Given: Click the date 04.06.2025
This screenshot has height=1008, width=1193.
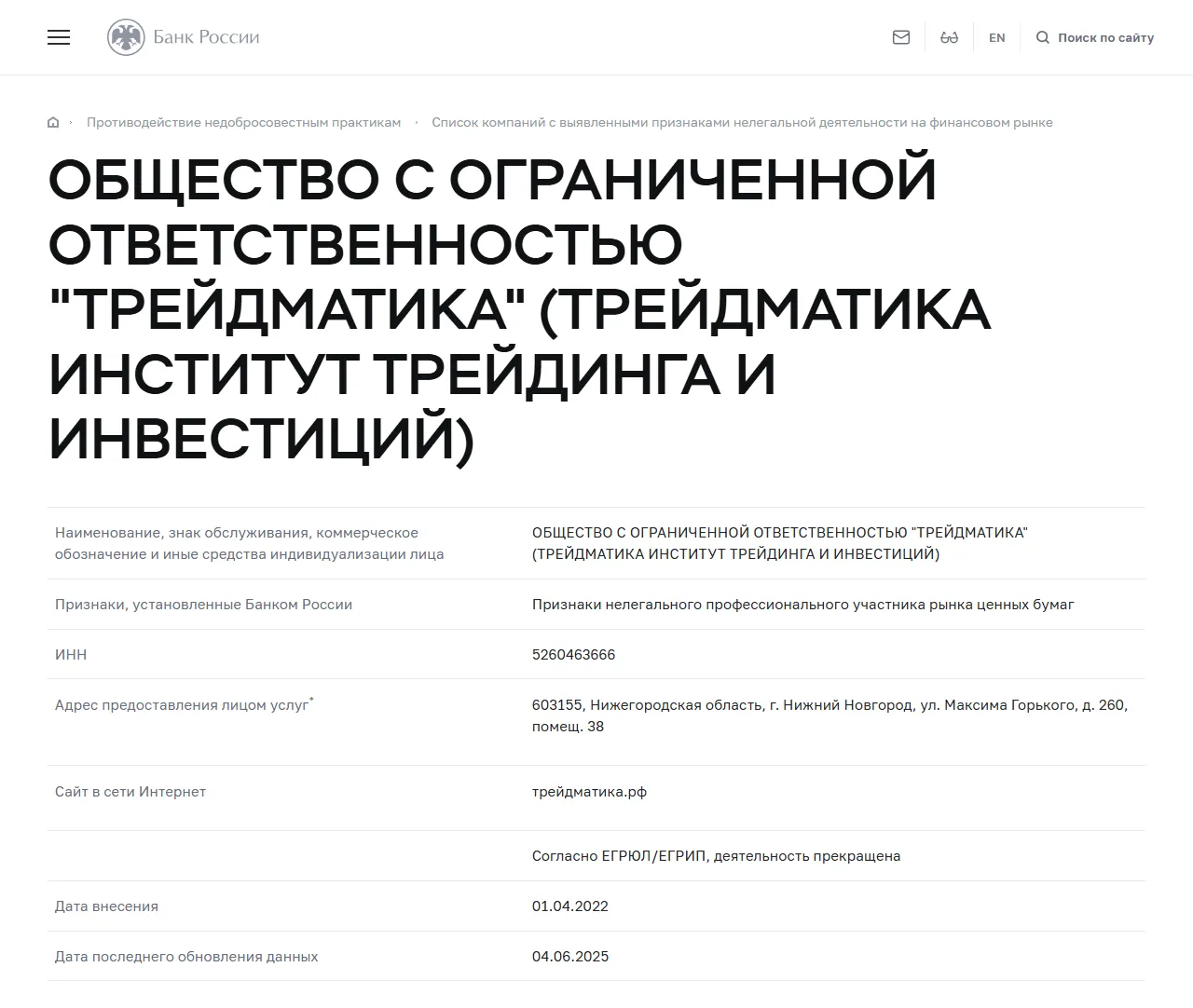Looking at the screenshot, I should (x=570, y=957).
